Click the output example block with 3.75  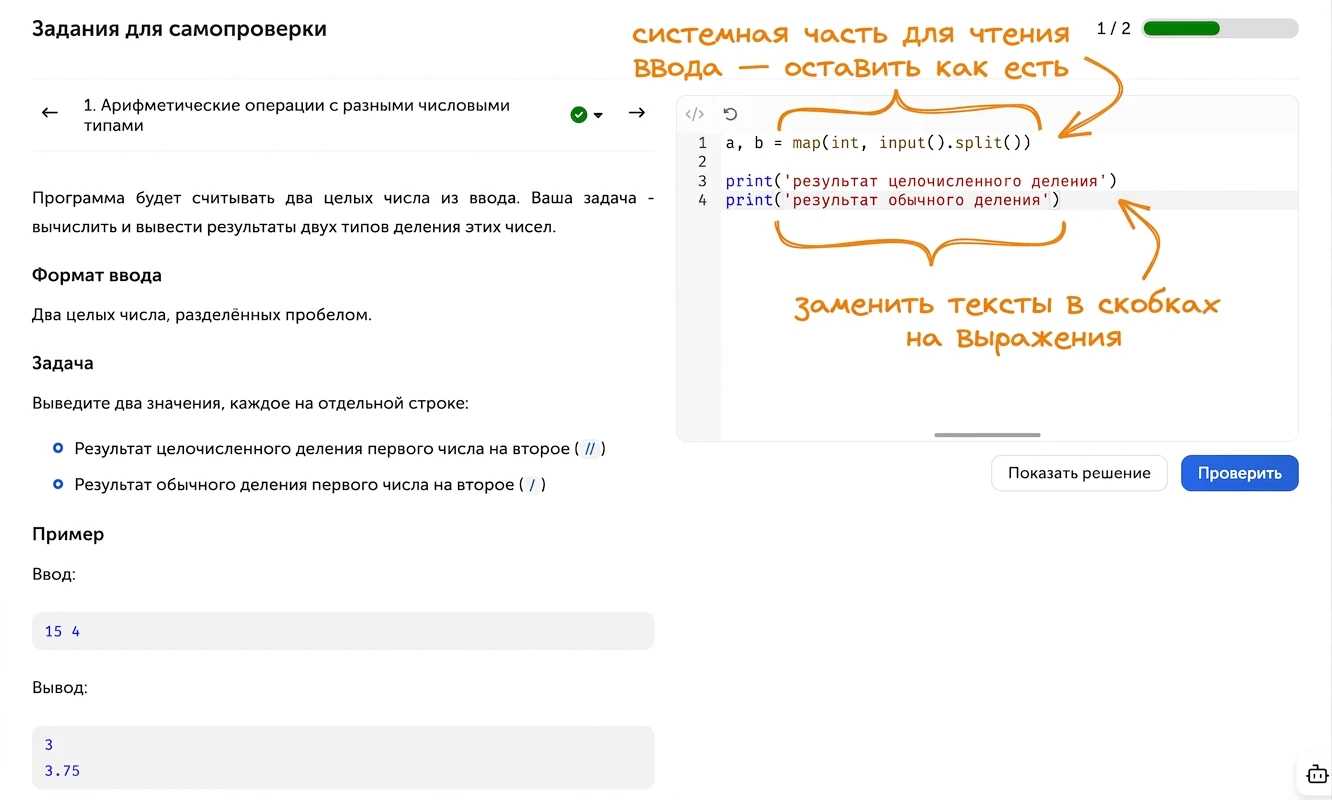[x=343, y=757]
